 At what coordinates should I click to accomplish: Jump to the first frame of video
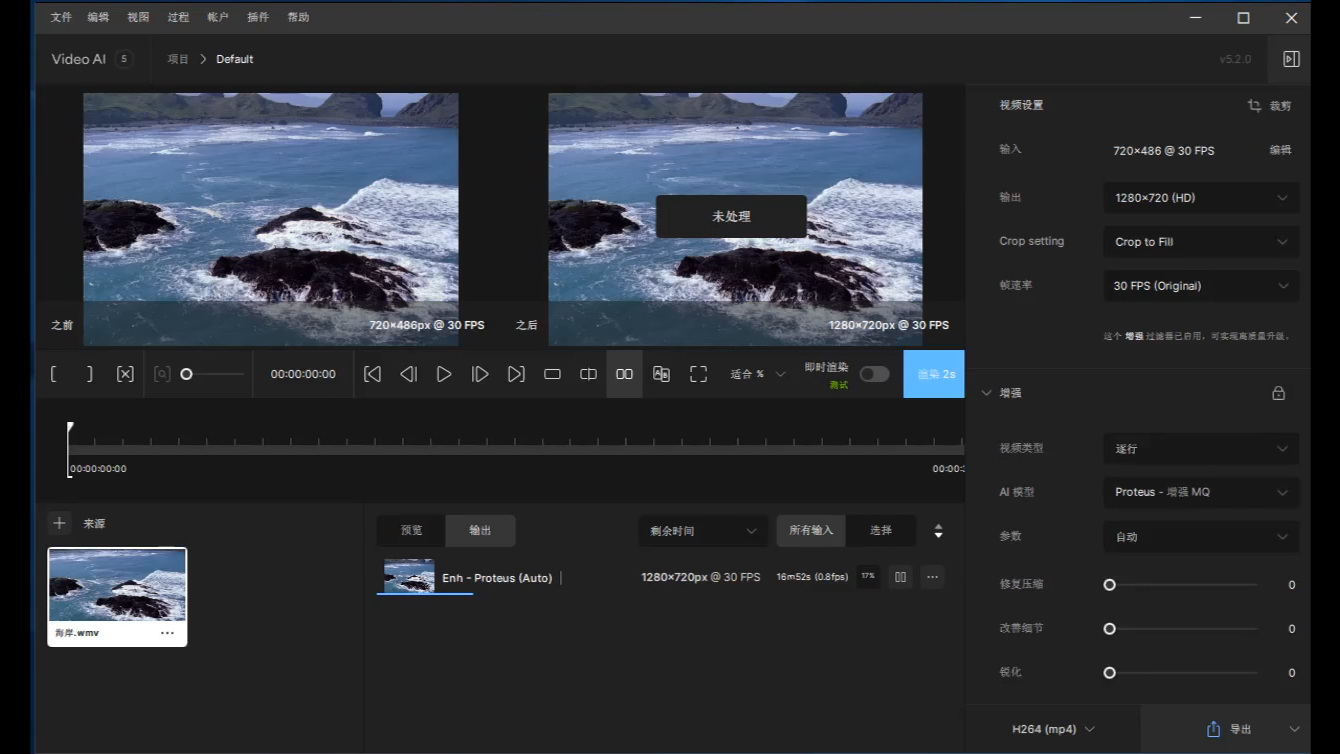point(372,374)
